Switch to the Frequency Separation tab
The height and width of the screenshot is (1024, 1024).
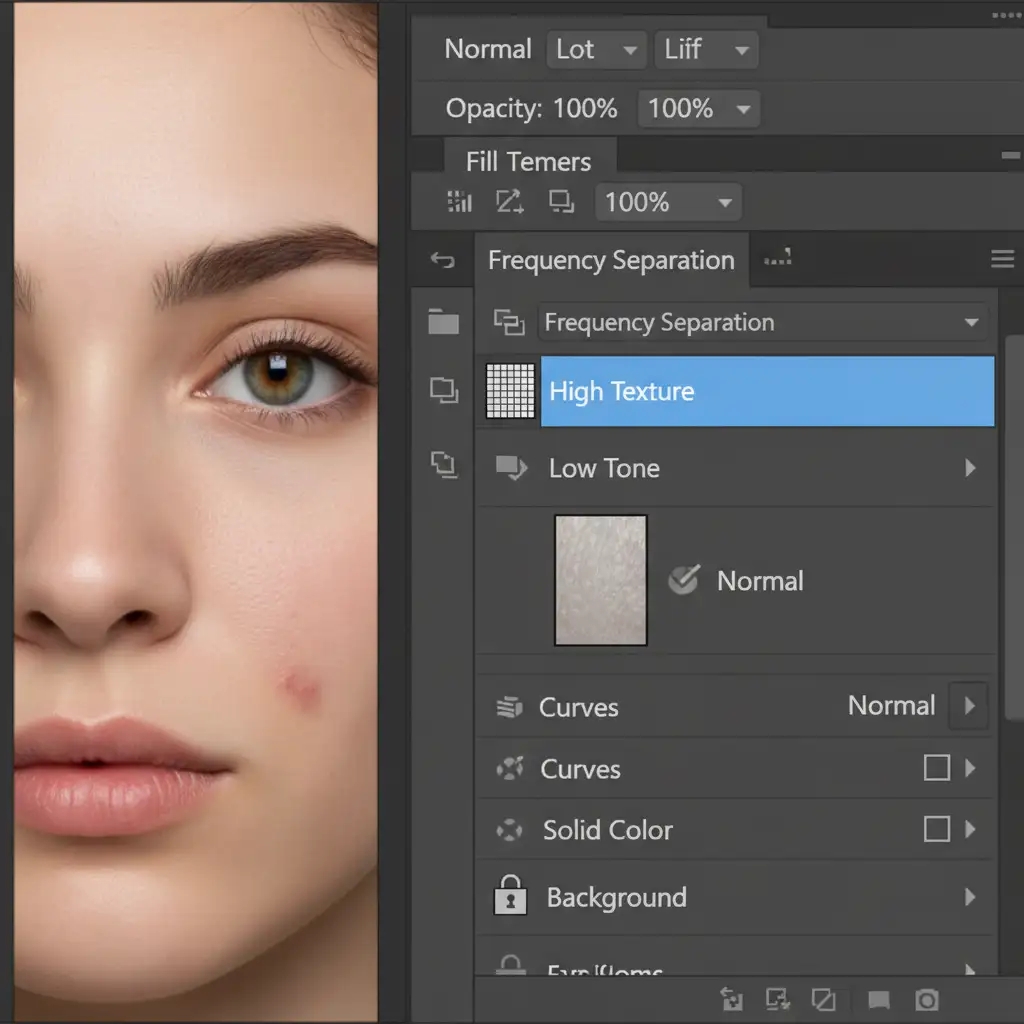pos(611,261)
